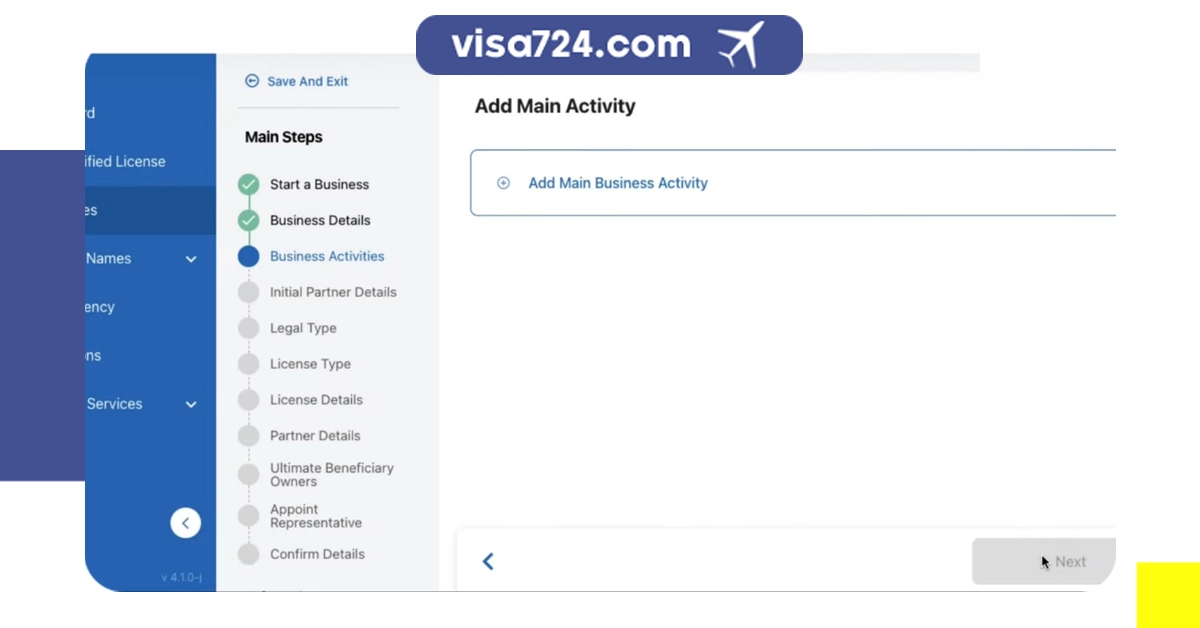This screenshot has width=1200, height=628.
Task: Open the Ultimate Beneficiary Owners step
Action: pyautogui.click(x=331, y=474)
